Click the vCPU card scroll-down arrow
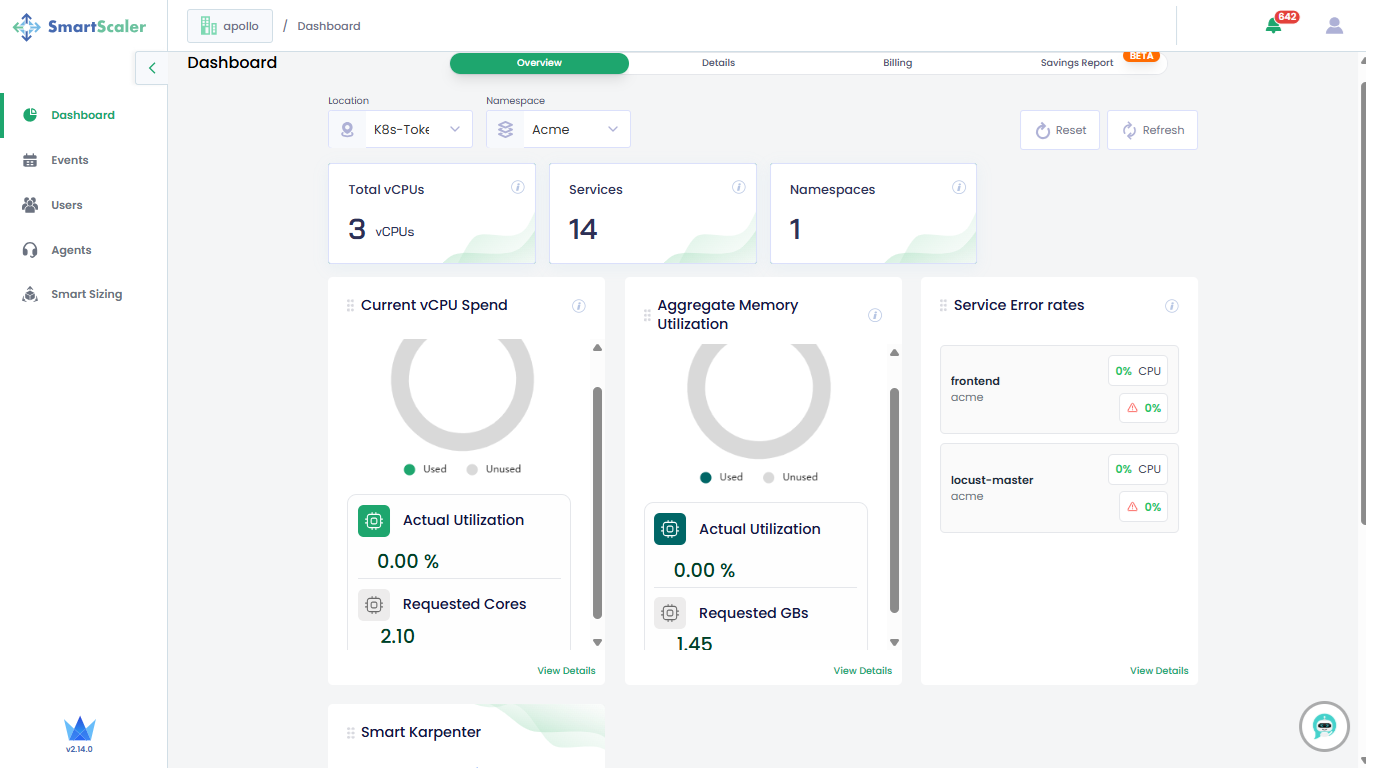This screenshot has height=780, width=1373. point(598,643)
